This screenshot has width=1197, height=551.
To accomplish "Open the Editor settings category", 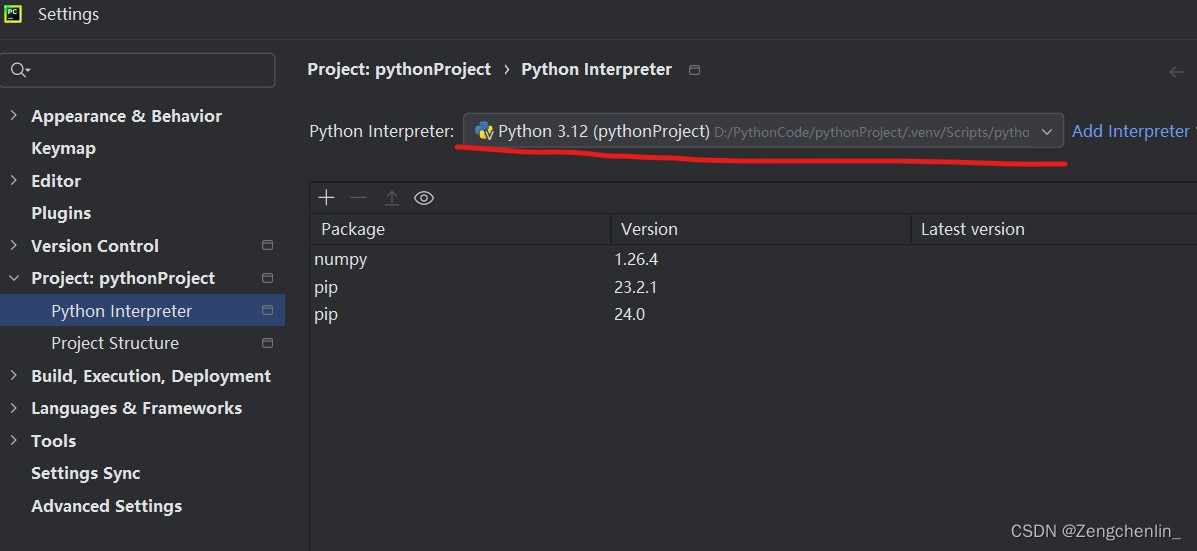I will point(56,181).
